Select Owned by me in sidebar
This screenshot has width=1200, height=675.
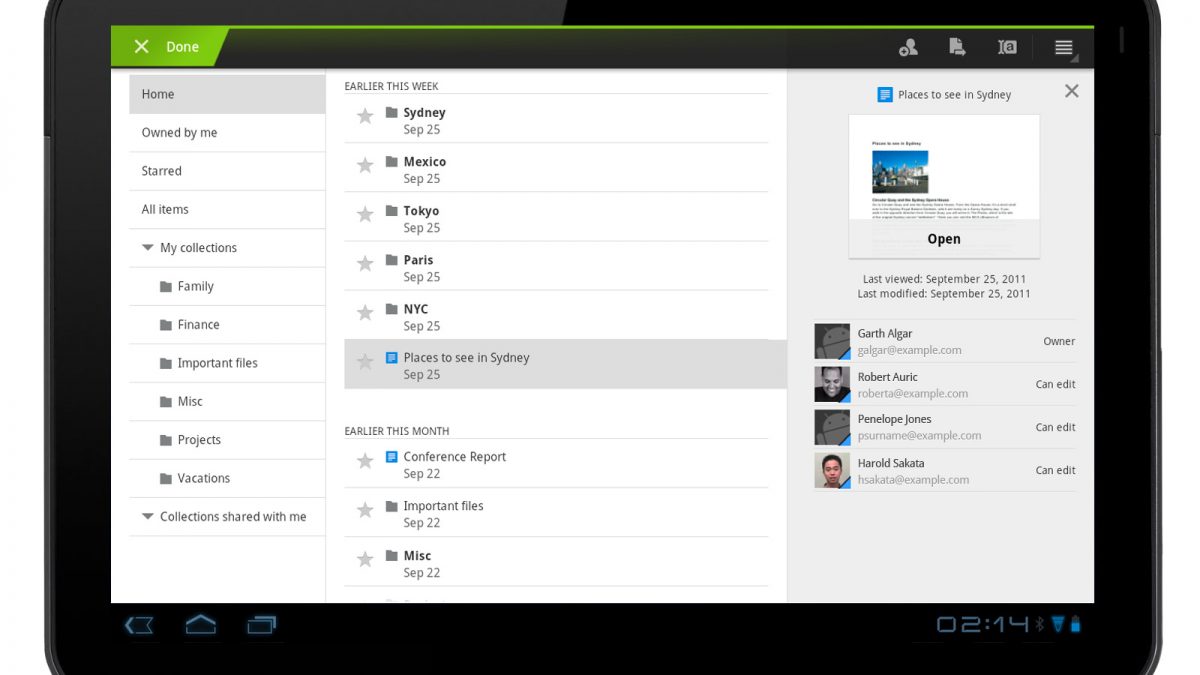tap(179, 133)
